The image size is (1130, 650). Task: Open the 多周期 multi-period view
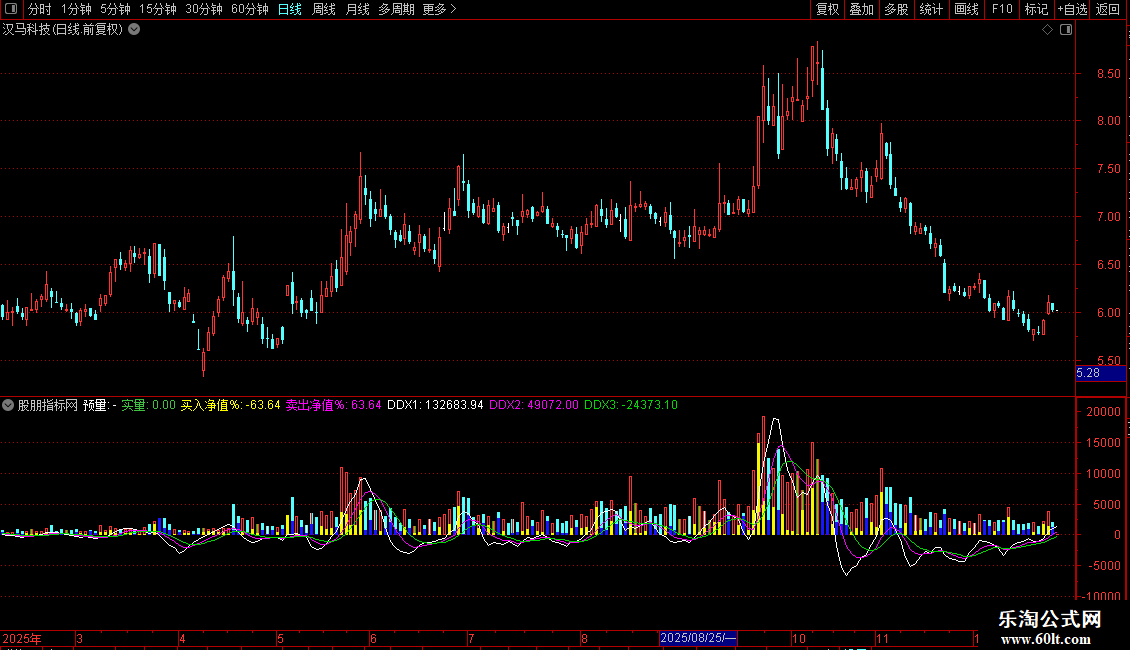396,9
